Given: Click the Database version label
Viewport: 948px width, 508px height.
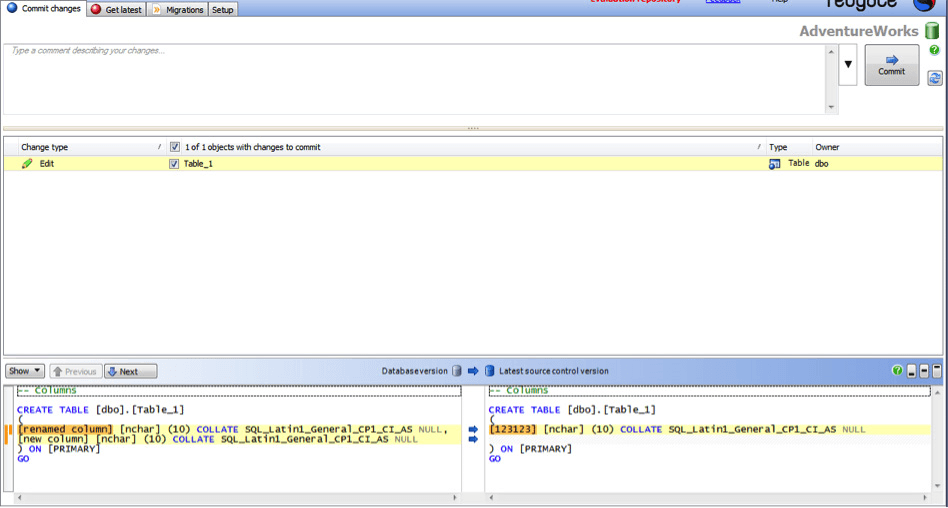Looking at the screenshot, I should tap(415, 371).
